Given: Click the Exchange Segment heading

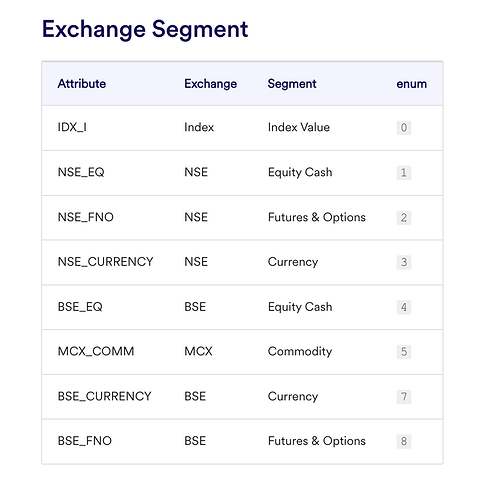Looking at the screenshot, I should (x=145, y=30).
